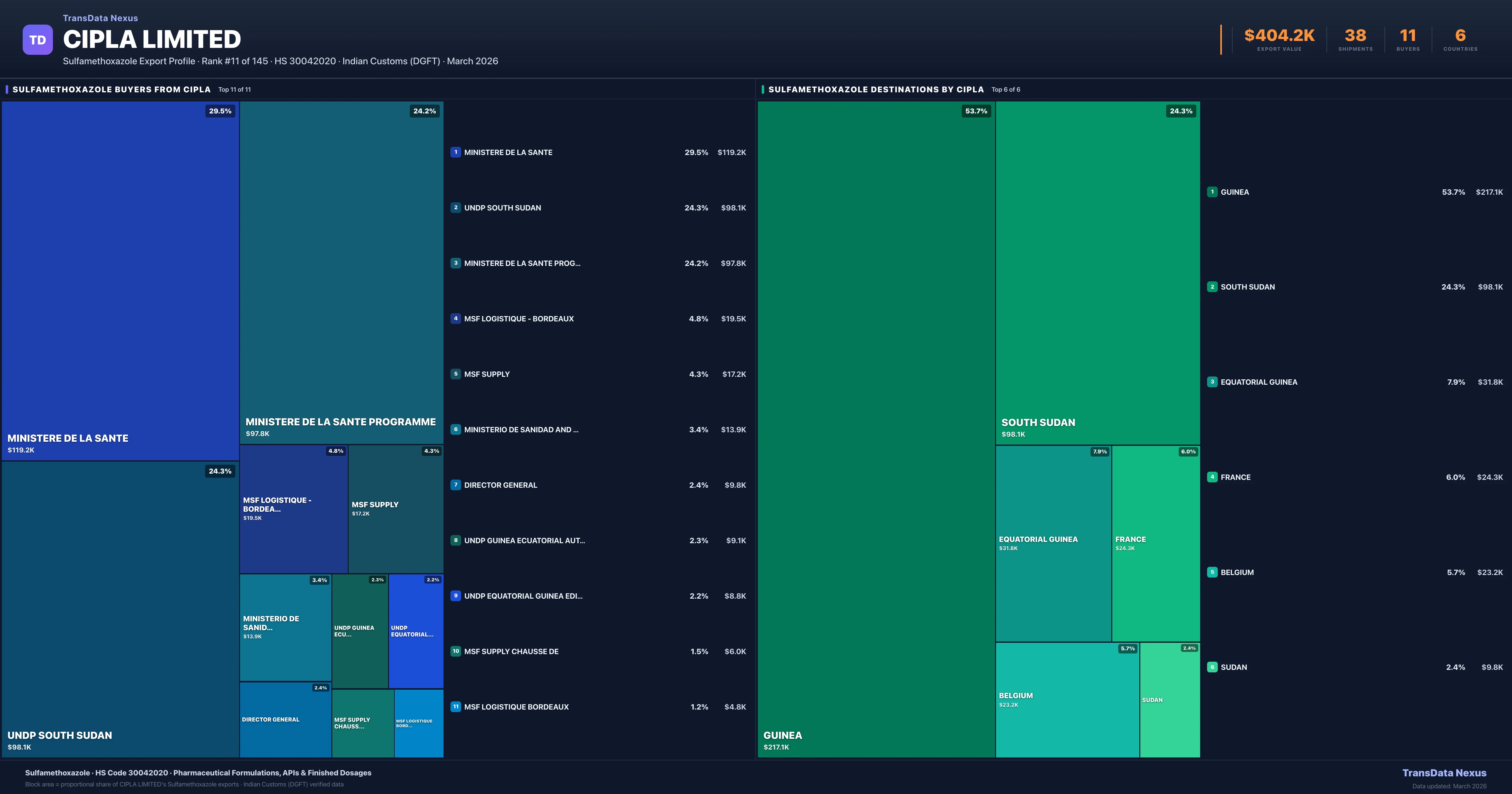Screen dimensions: 1512x794
Task: Click the Sulfamethoxazole Buyers from Cipla header
Action: (x=112, y=89)
